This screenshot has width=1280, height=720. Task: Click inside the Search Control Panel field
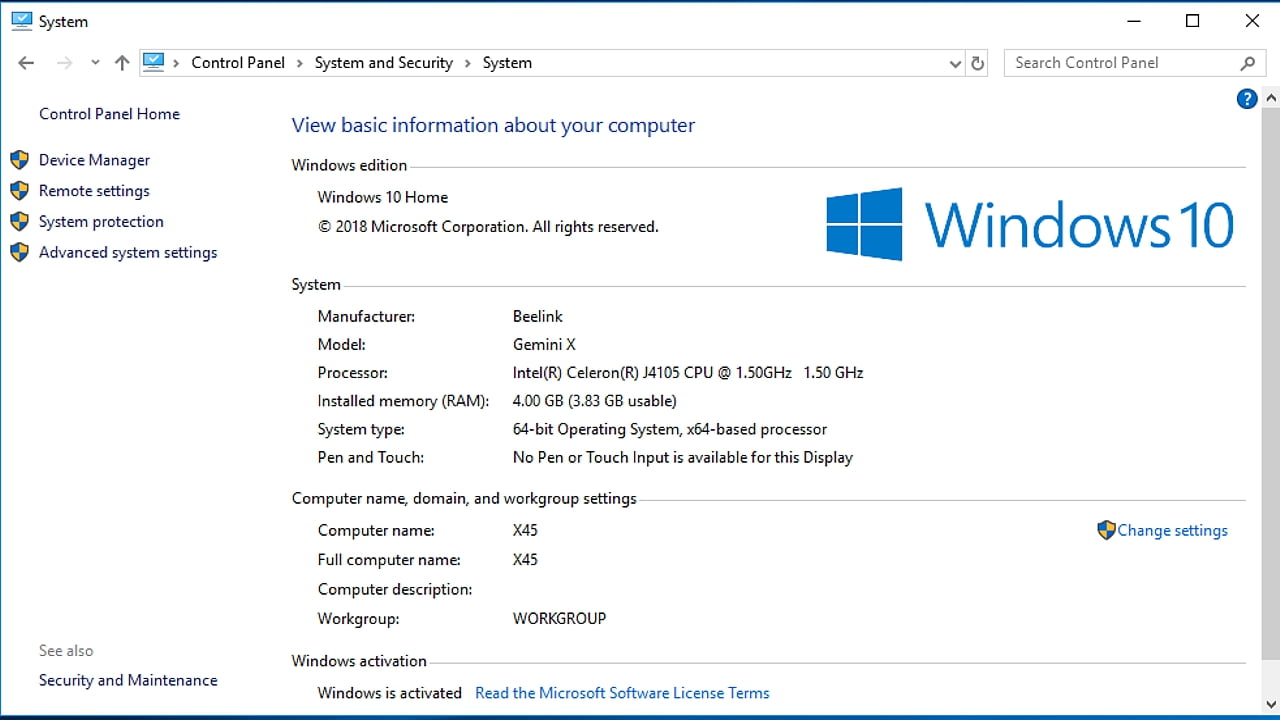[1120, 63]
